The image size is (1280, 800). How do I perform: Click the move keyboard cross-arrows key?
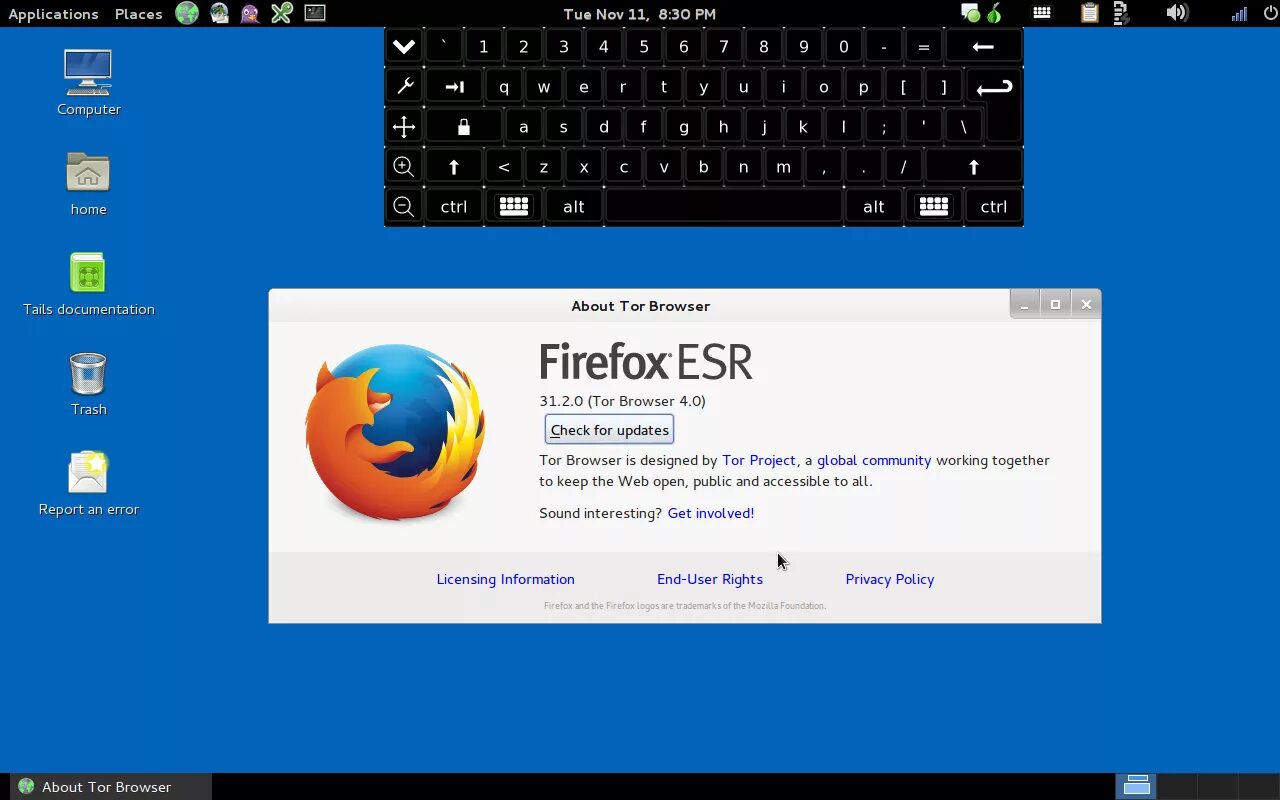pyautogui.click(x=404, y=126)
